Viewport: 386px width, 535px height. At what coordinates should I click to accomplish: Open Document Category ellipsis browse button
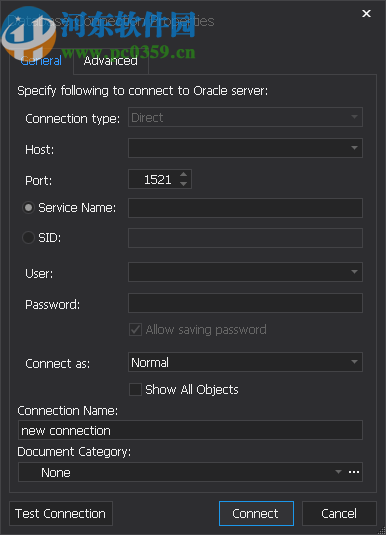[x=354, y=472]
